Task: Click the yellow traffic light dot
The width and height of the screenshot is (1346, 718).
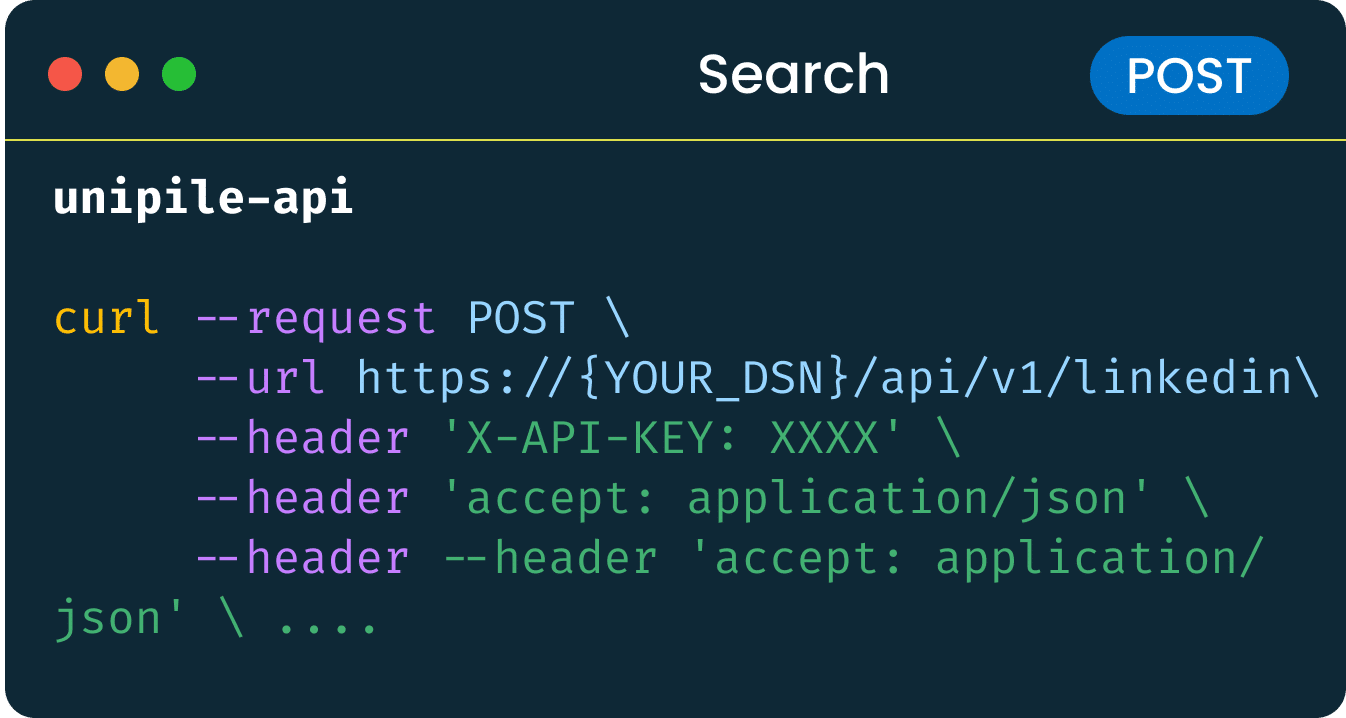Action: 122,75
